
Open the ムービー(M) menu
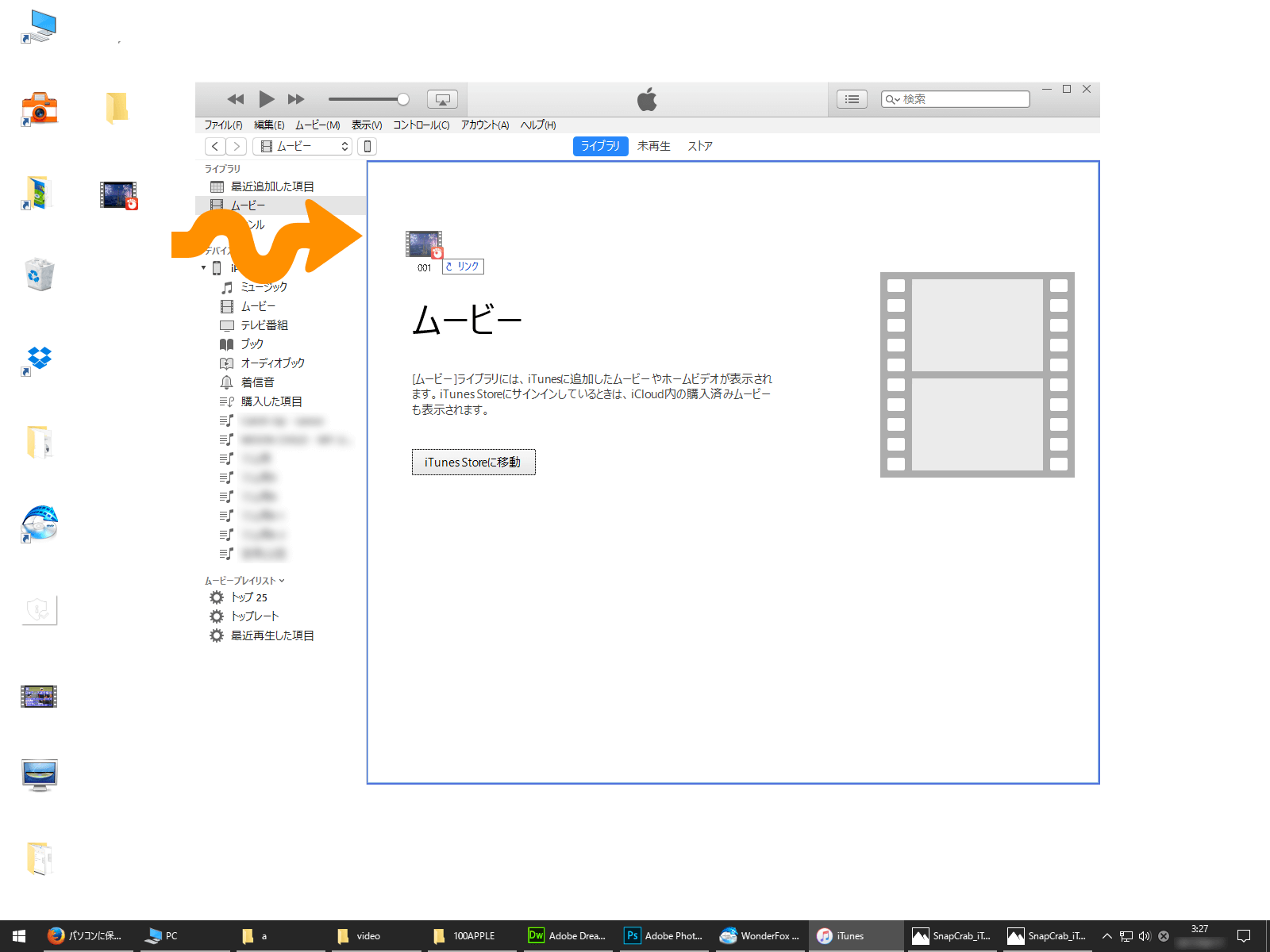[x=317, y=125]
